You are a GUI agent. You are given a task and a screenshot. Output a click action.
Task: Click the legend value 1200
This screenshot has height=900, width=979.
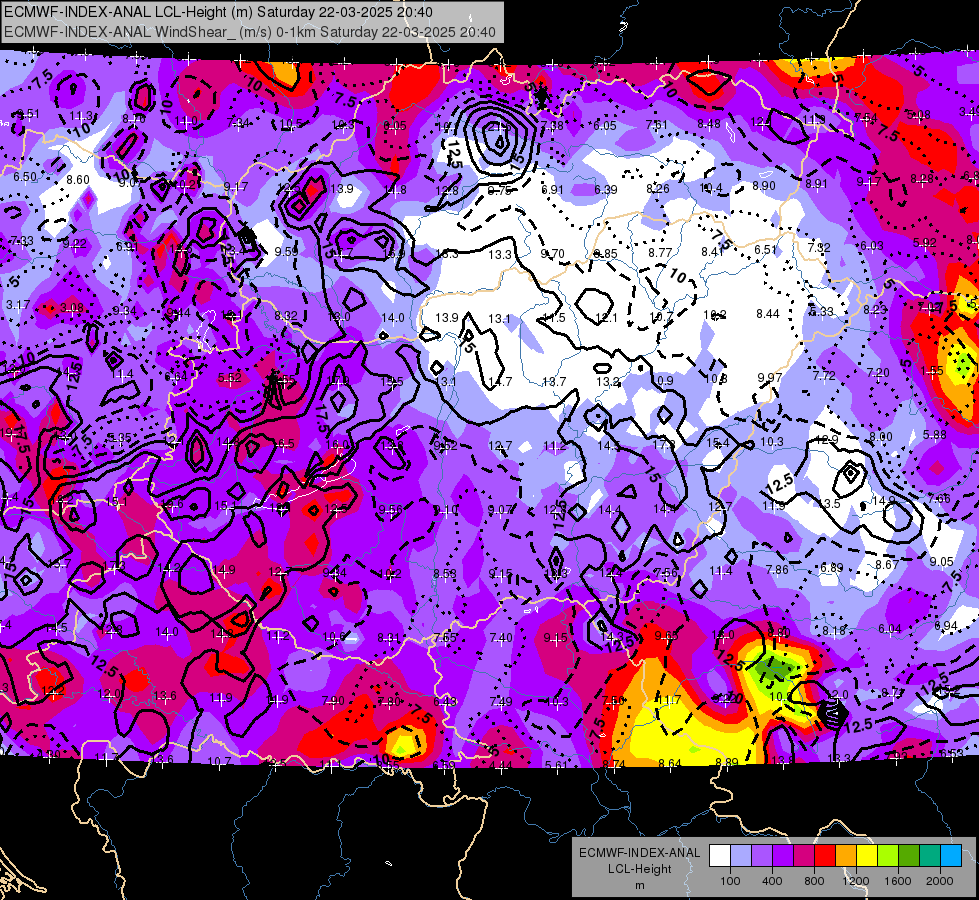[x=856, y=881]
